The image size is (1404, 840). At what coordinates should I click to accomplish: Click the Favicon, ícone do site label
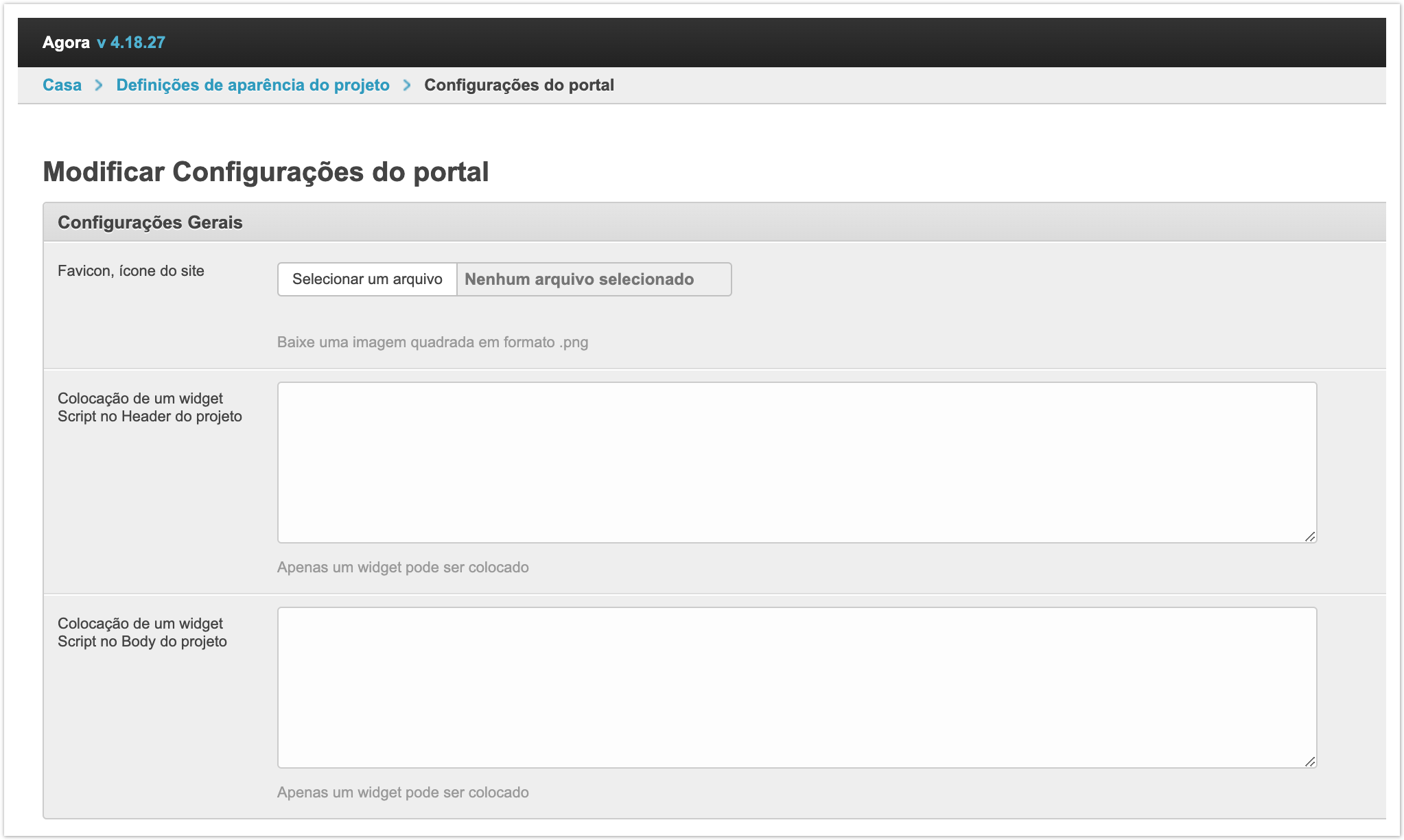point(131,271)
